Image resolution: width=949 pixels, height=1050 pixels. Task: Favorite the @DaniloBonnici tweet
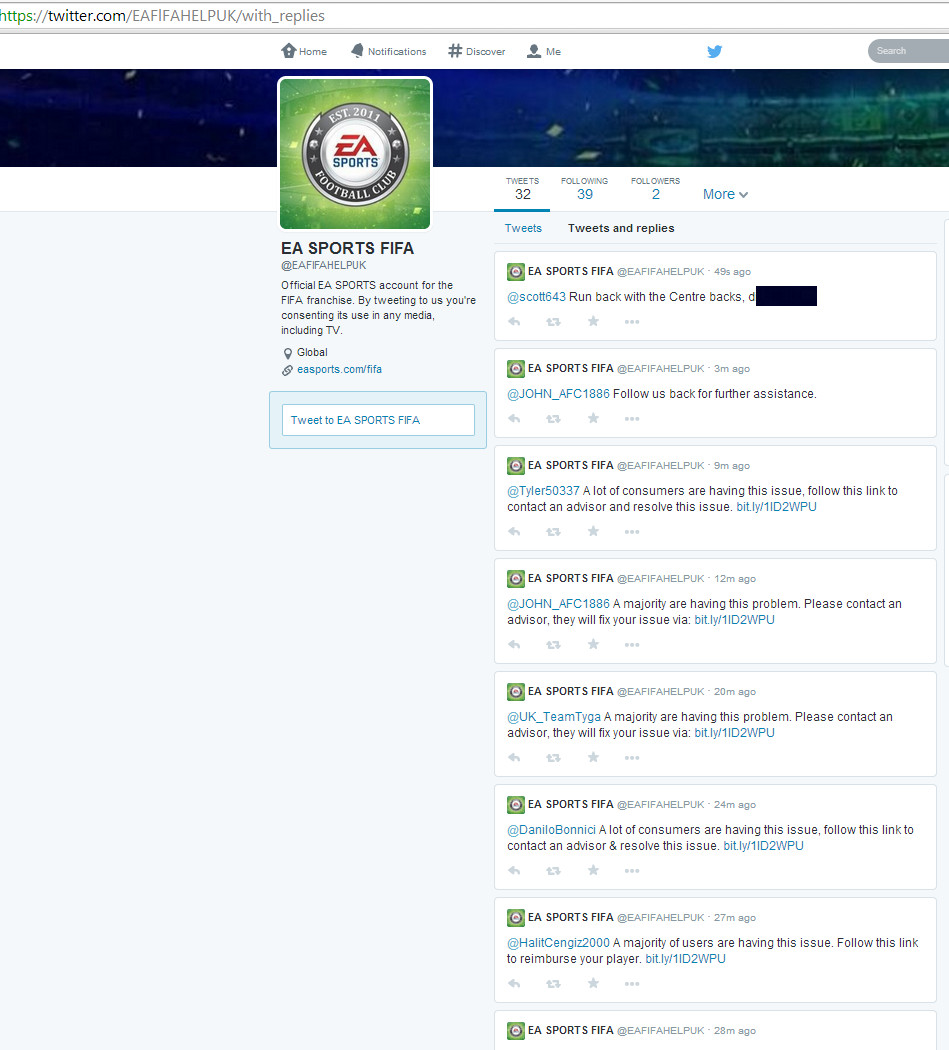click(593, 871)
